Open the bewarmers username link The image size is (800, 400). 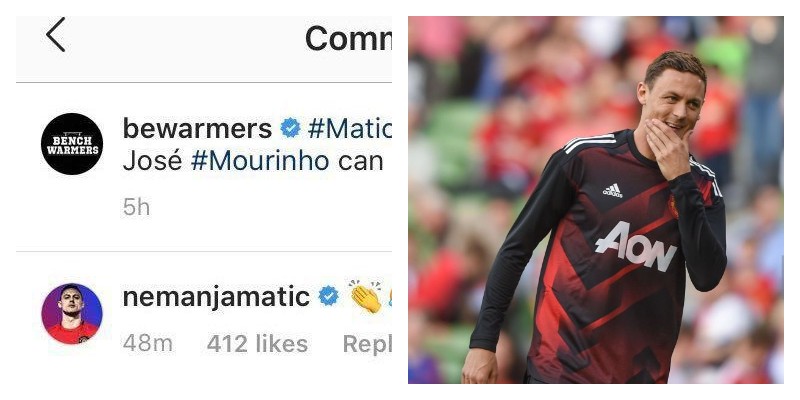[x=197, y=128]
